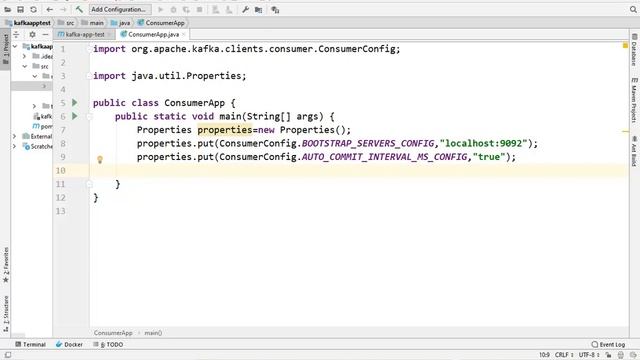Click project panel scroll-from-source icon
The width and height of the screenshot is (640, 360).
[17, 35]
